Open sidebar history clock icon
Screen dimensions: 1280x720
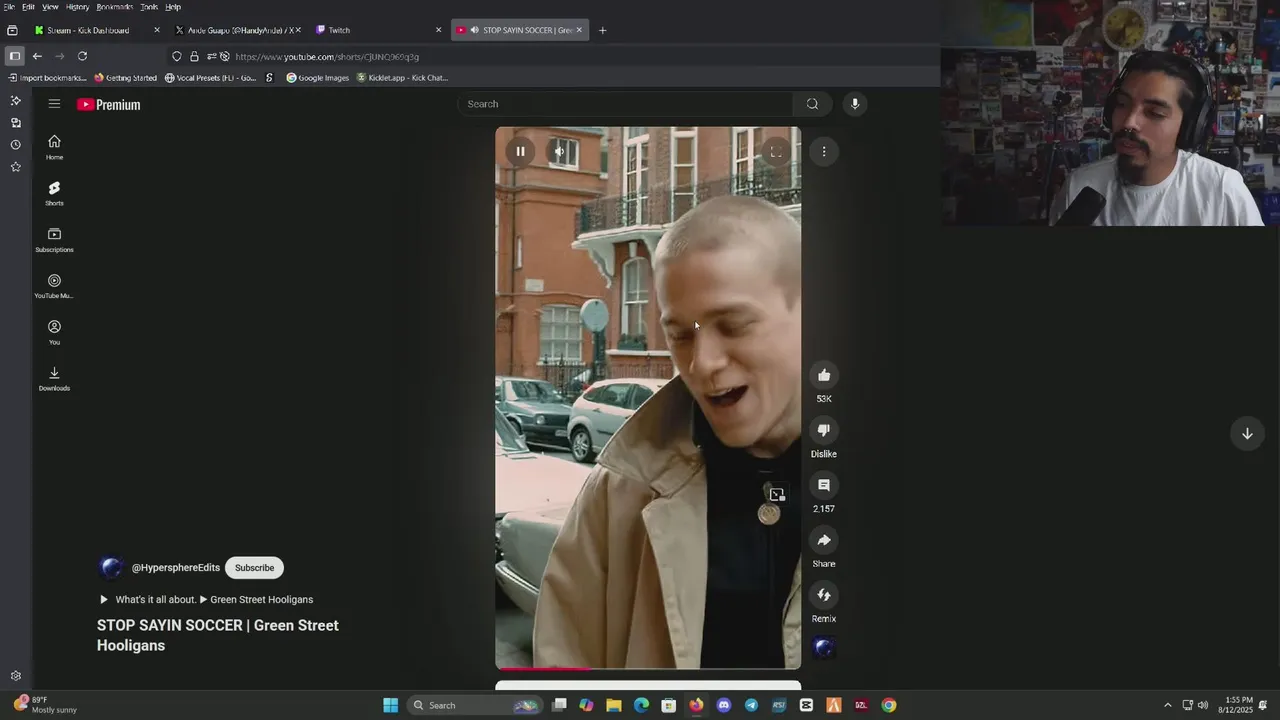tap(15, 144)
